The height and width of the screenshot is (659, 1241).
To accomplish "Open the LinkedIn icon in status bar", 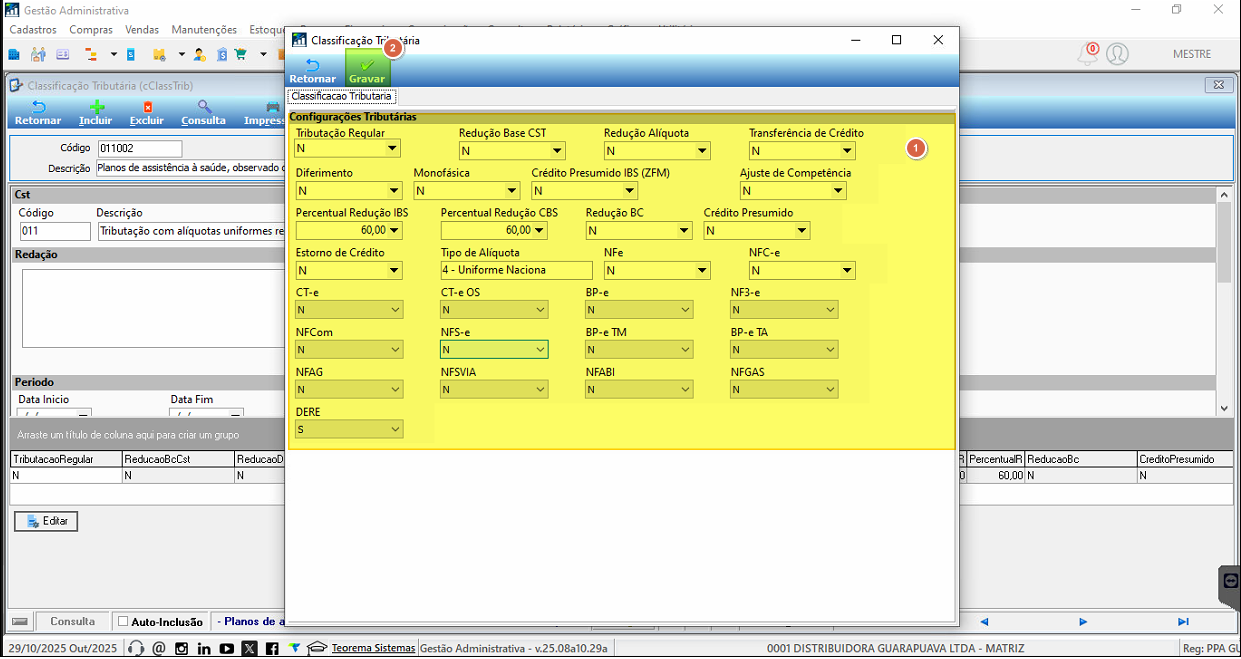I will 204,648.
